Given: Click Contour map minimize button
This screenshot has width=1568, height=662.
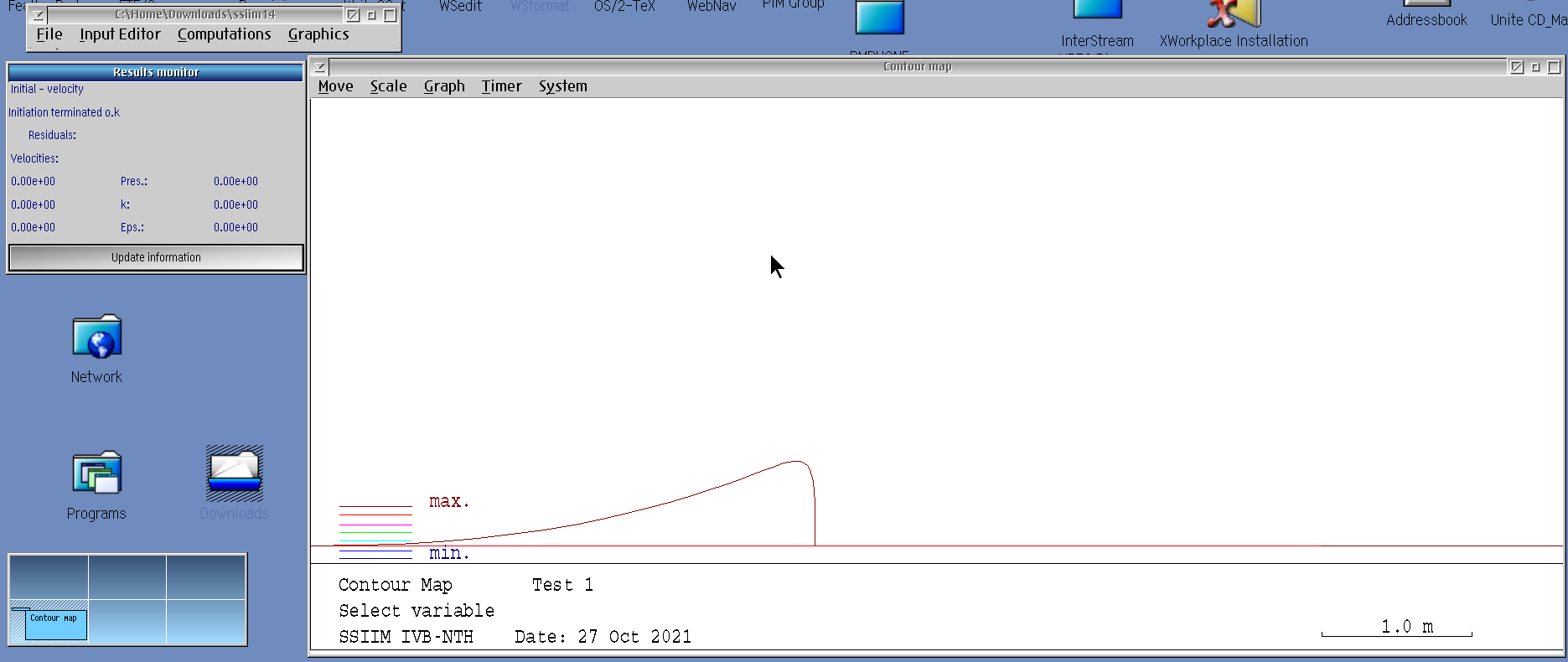Looking at the screenshot, I should point(1535,67).
